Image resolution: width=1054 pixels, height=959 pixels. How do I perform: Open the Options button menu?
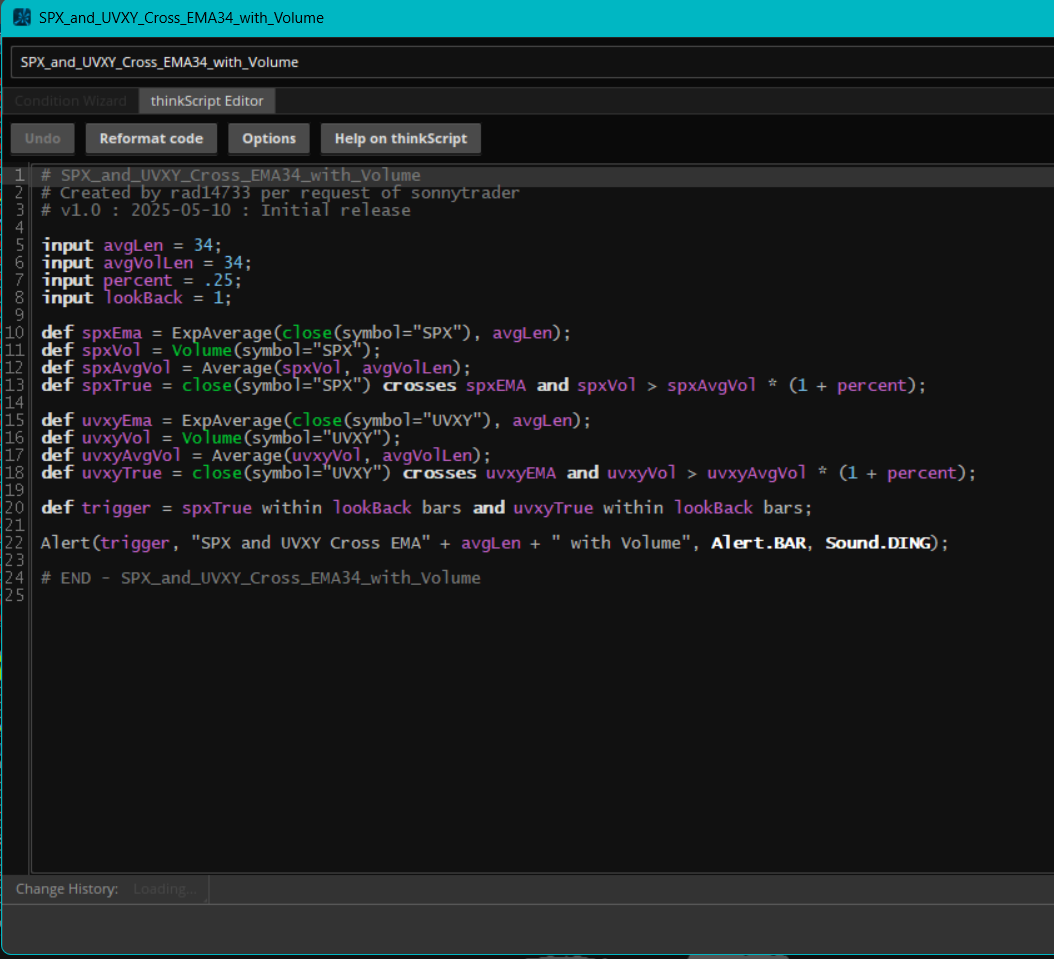(x=269, y=138)
